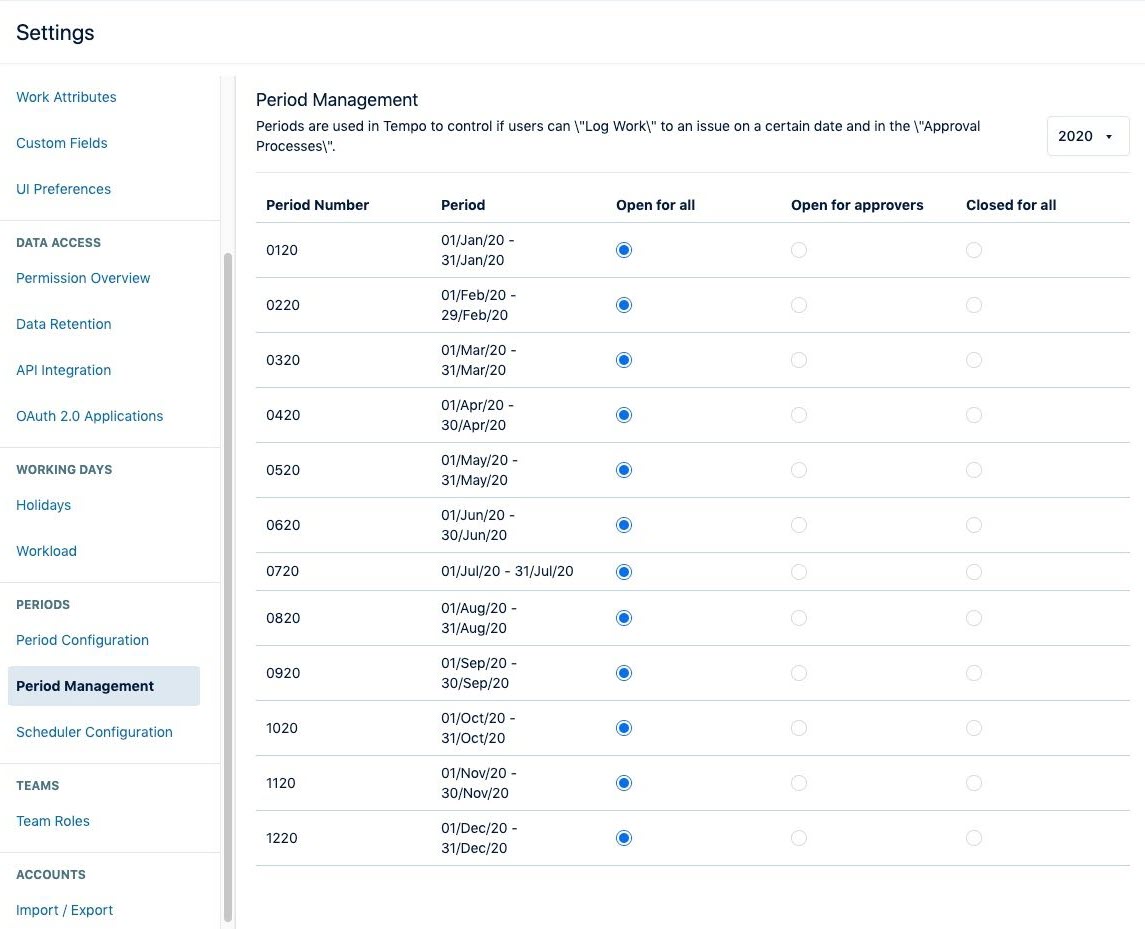Viewport: 1145px width, 929px height.
Task: View Team Roles settings
Action: 52,820
